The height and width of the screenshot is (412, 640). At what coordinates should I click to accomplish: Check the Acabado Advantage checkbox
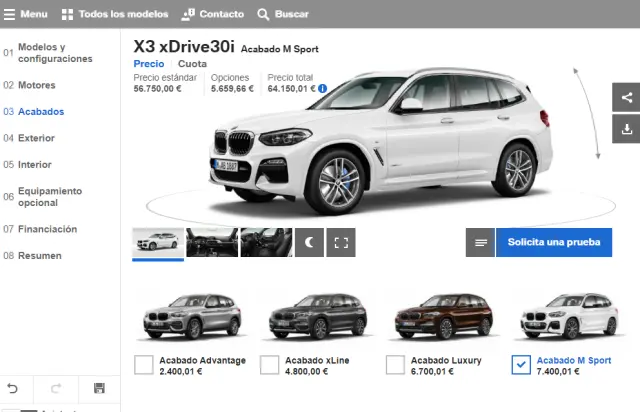(x=143, y=365)
